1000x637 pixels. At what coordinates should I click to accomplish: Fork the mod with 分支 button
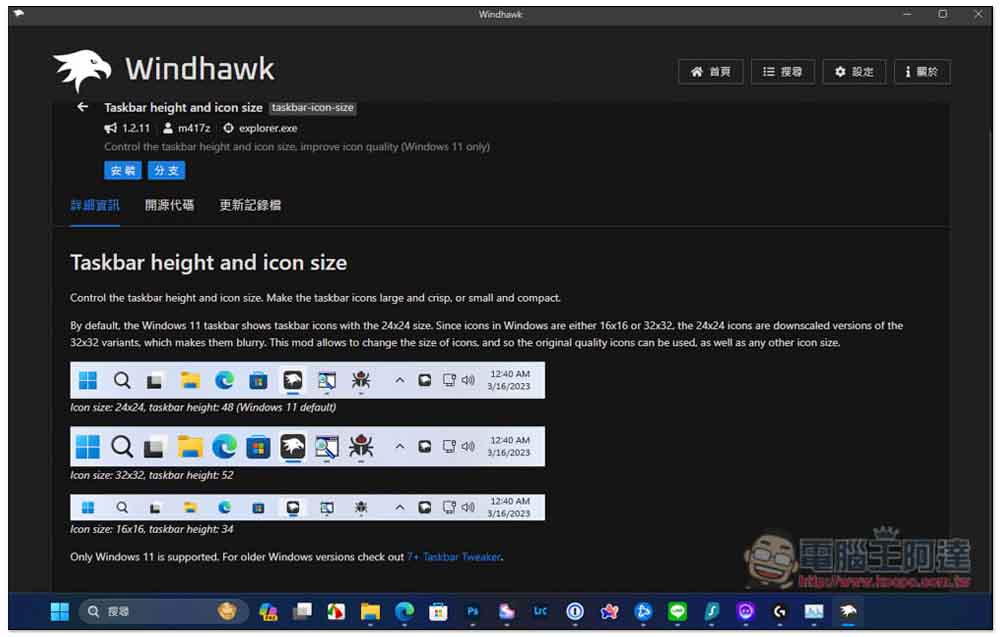pyautogui.click(x=166, y=170)
